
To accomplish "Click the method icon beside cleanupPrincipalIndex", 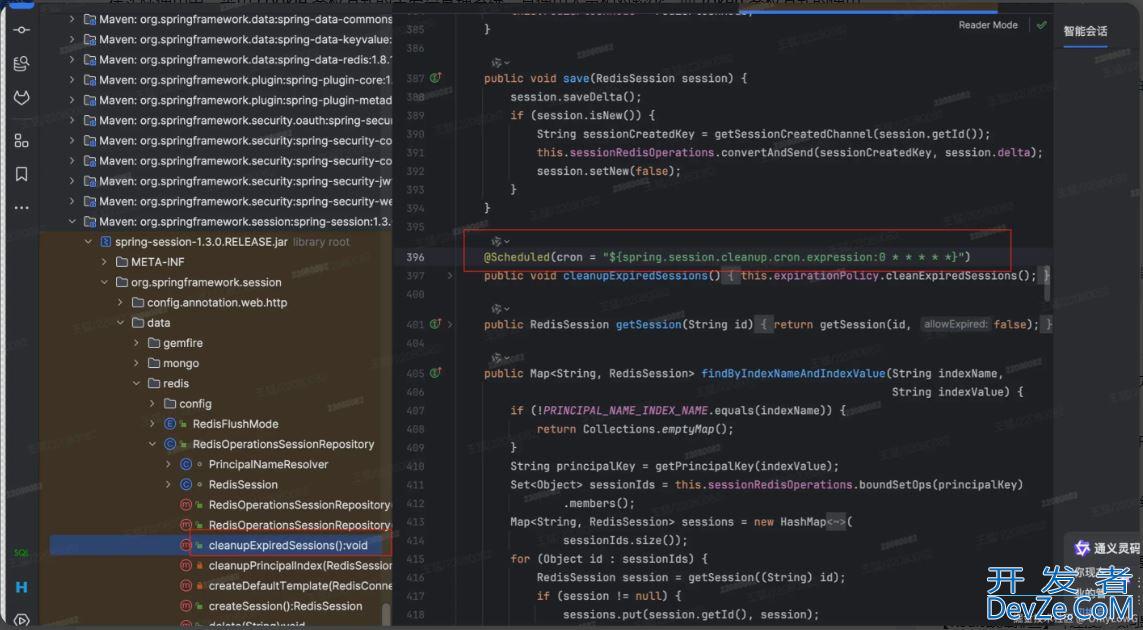I will click(185, 566).
